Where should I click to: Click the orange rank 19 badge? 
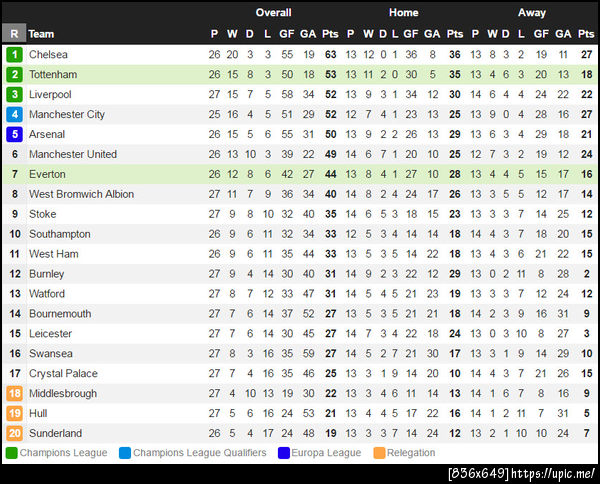14,413
